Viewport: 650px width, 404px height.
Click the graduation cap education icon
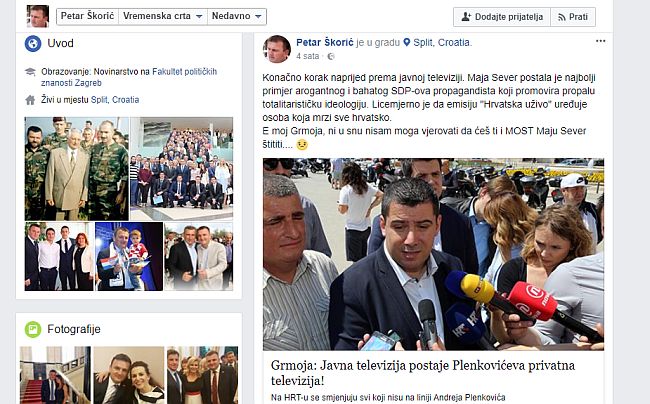pyautogui.click(x=30, y=72)
